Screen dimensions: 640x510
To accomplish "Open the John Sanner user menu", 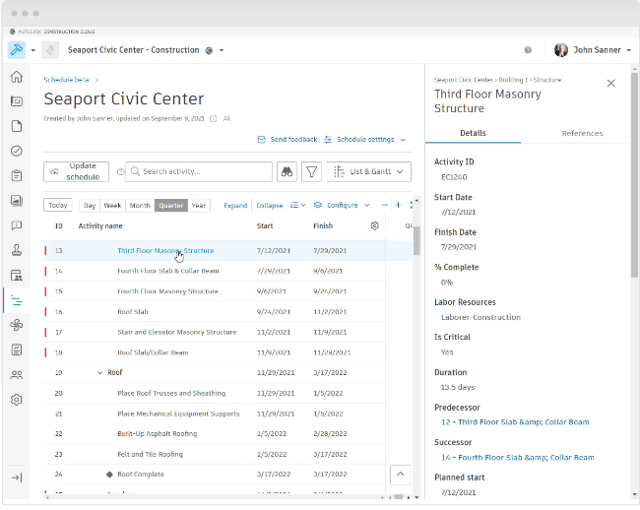I will pos(592,50).
